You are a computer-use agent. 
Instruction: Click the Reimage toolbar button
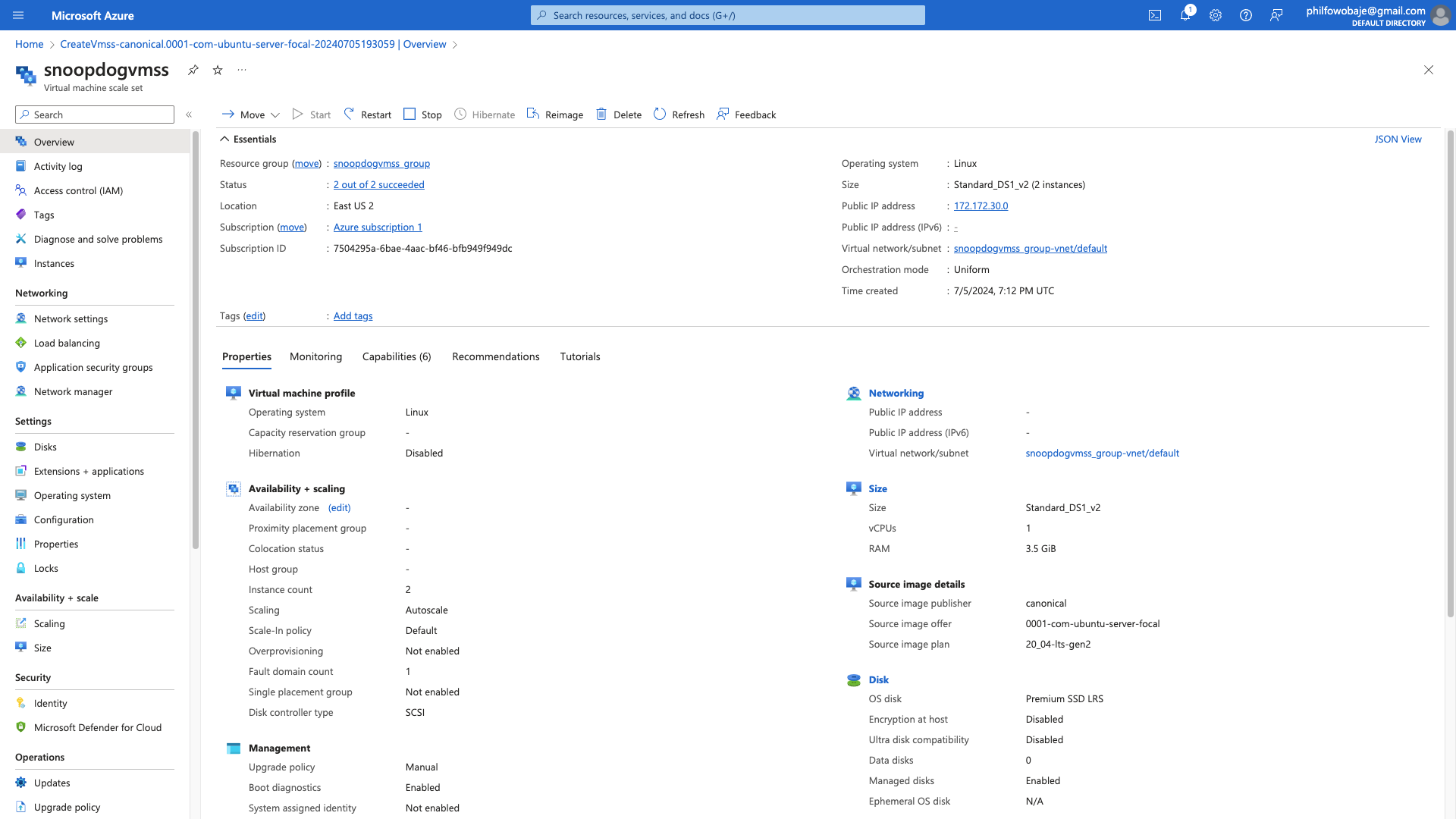(x=555, y=115)
